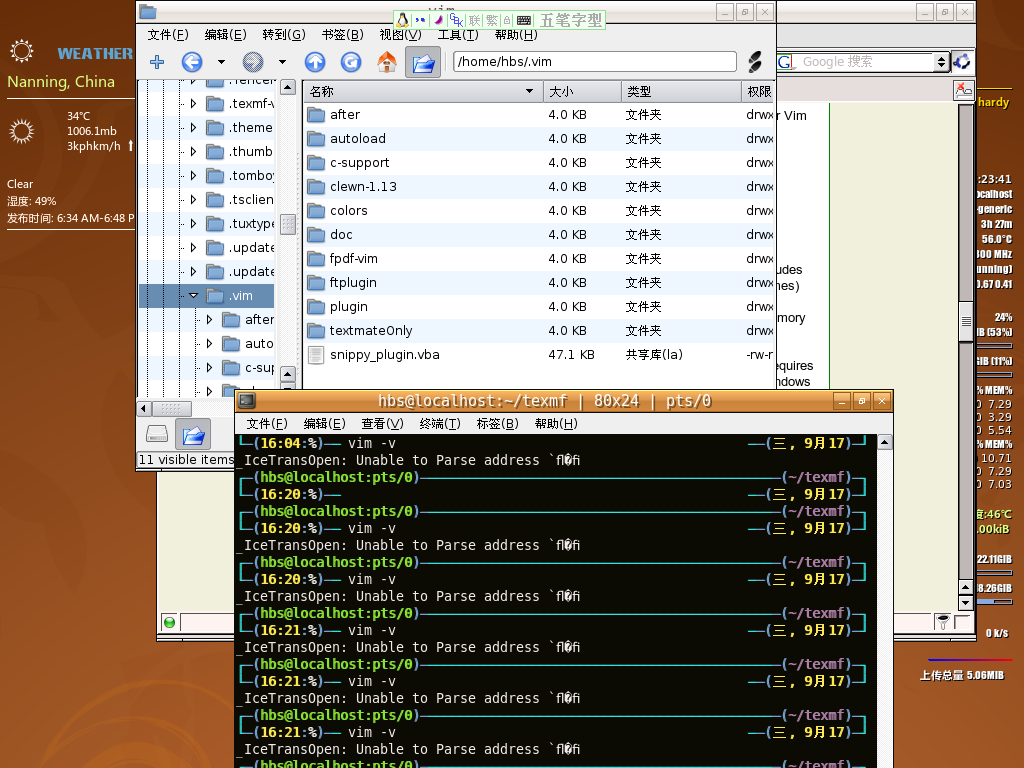The height and width of the screenshot is (768, 1024).
Task: Select the doc folder icon
Action: pos(316,235)
